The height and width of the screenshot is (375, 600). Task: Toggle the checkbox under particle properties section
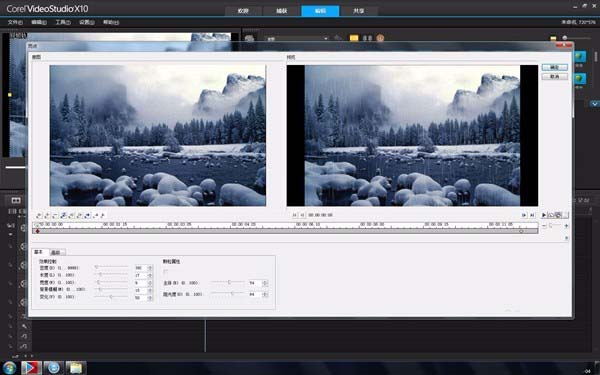tap(165, 272)
